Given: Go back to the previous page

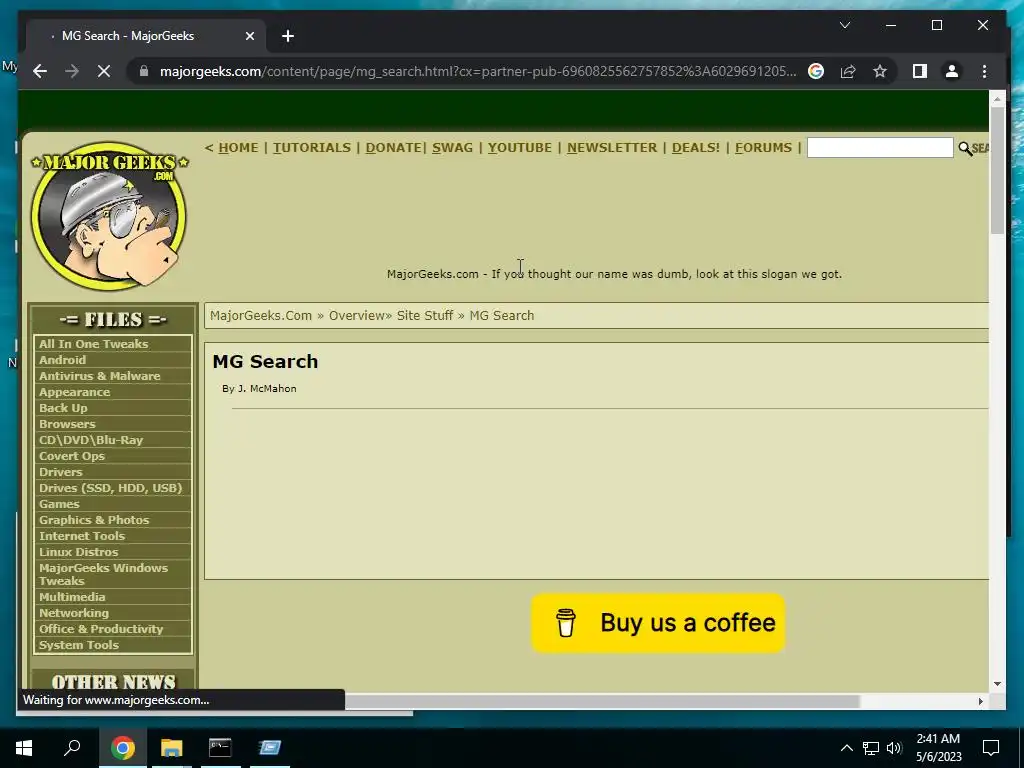Looking at the screenshot, I should click(x=40, y=71).
